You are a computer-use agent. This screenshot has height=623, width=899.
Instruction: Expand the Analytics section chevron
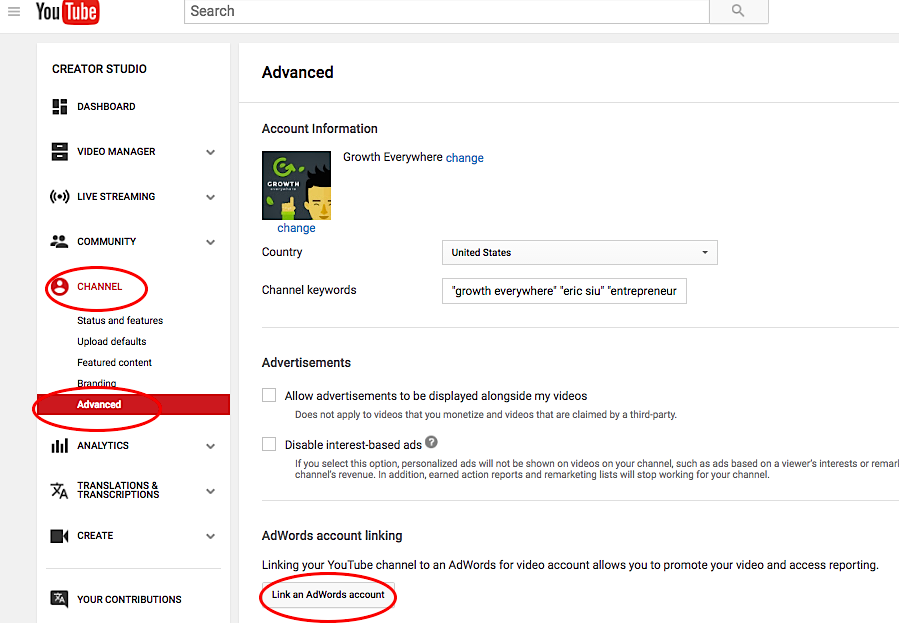(x=210, y=446)
